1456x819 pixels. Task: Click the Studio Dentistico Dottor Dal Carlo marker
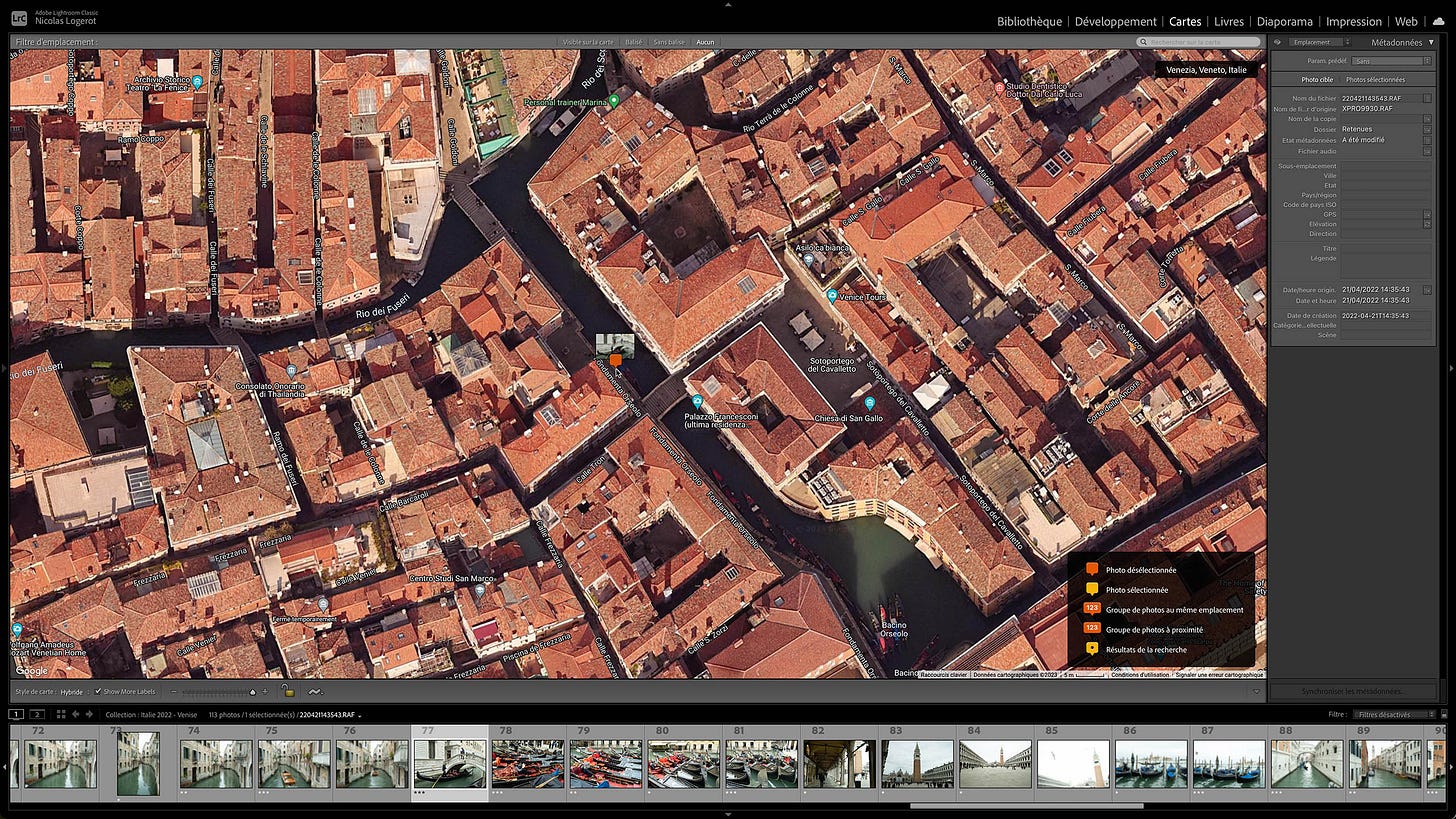point(999,88)
